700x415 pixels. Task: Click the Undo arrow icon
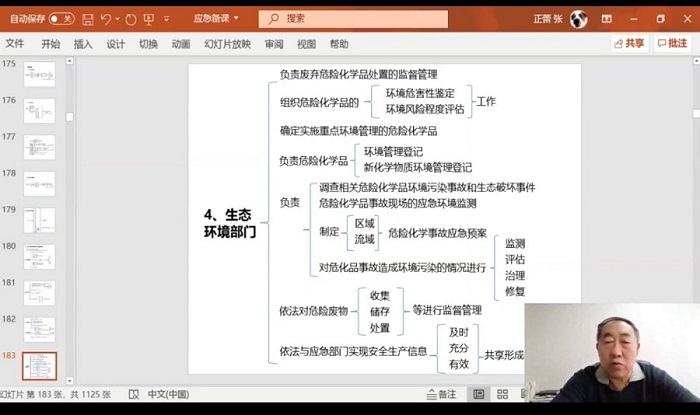(x=106, y=18)
